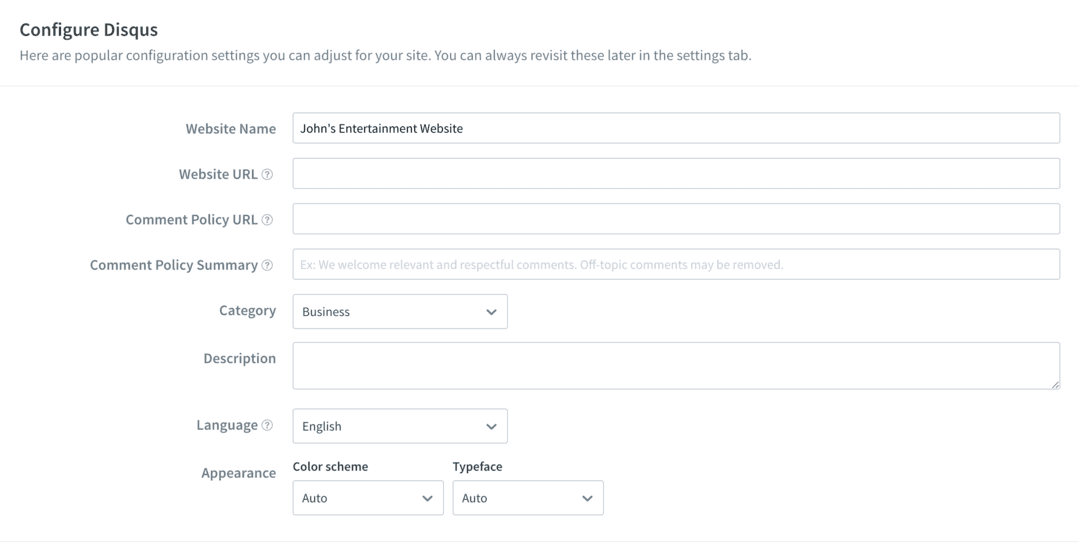Open the Color scheme dropdown
Screen dimensions: 1079x543
pos(367,498)
